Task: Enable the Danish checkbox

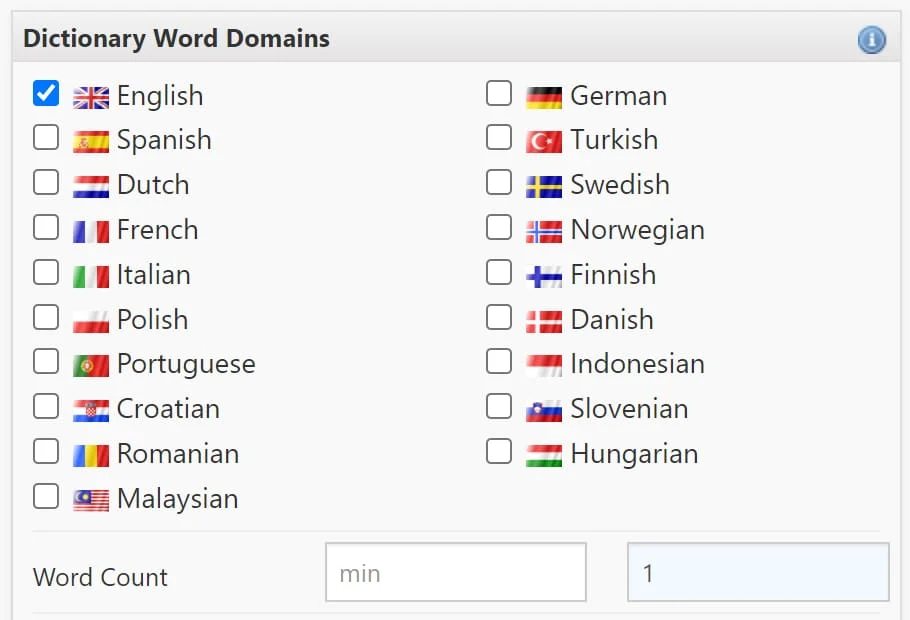Action: 499,318
